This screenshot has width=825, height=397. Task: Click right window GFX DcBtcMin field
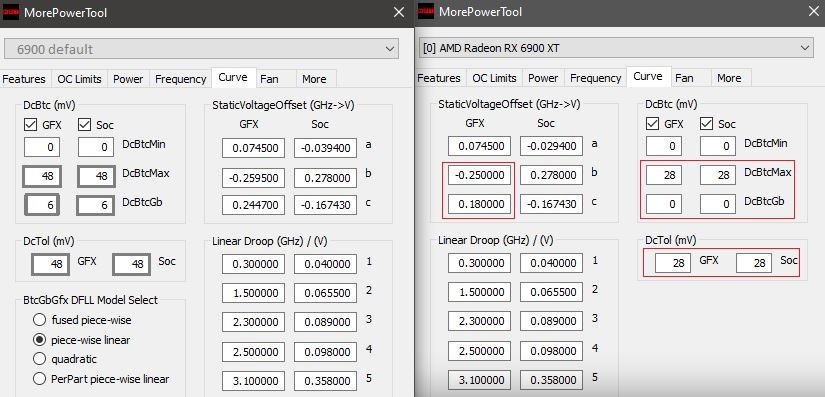(x=664, y=146)
